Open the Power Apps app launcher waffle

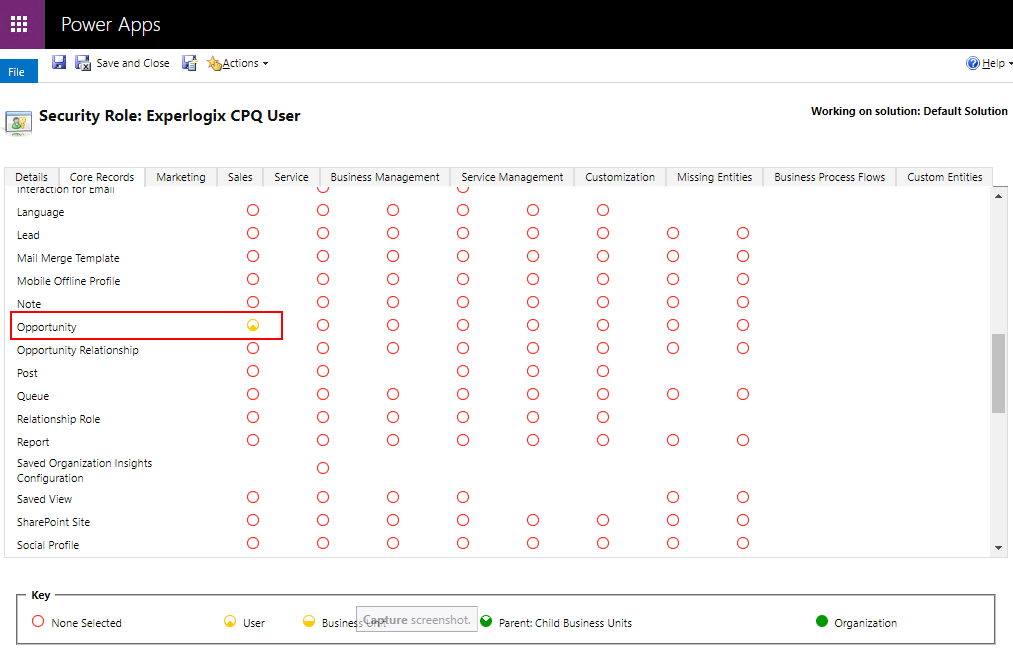pos(19,25)
